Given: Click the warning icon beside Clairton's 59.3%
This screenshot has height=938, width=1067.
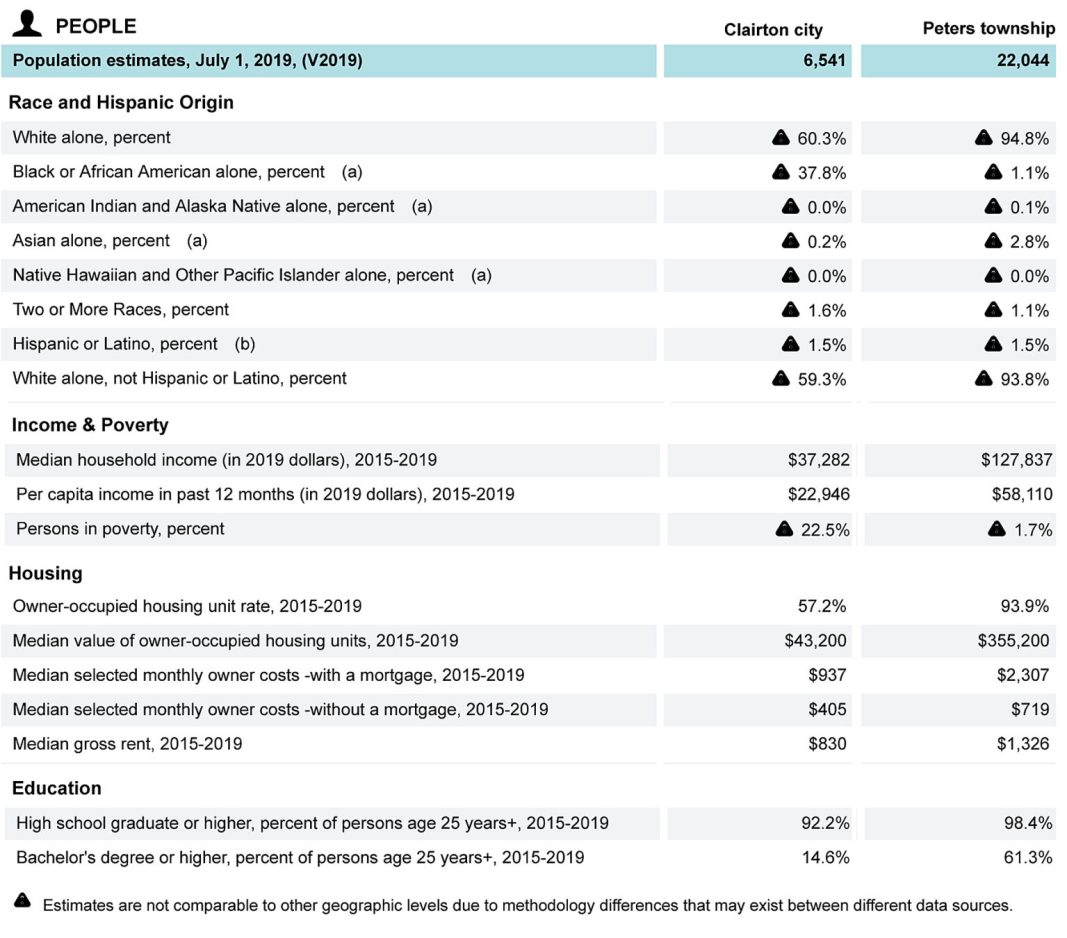Looking at the screenshot, I should pos(781,379).
